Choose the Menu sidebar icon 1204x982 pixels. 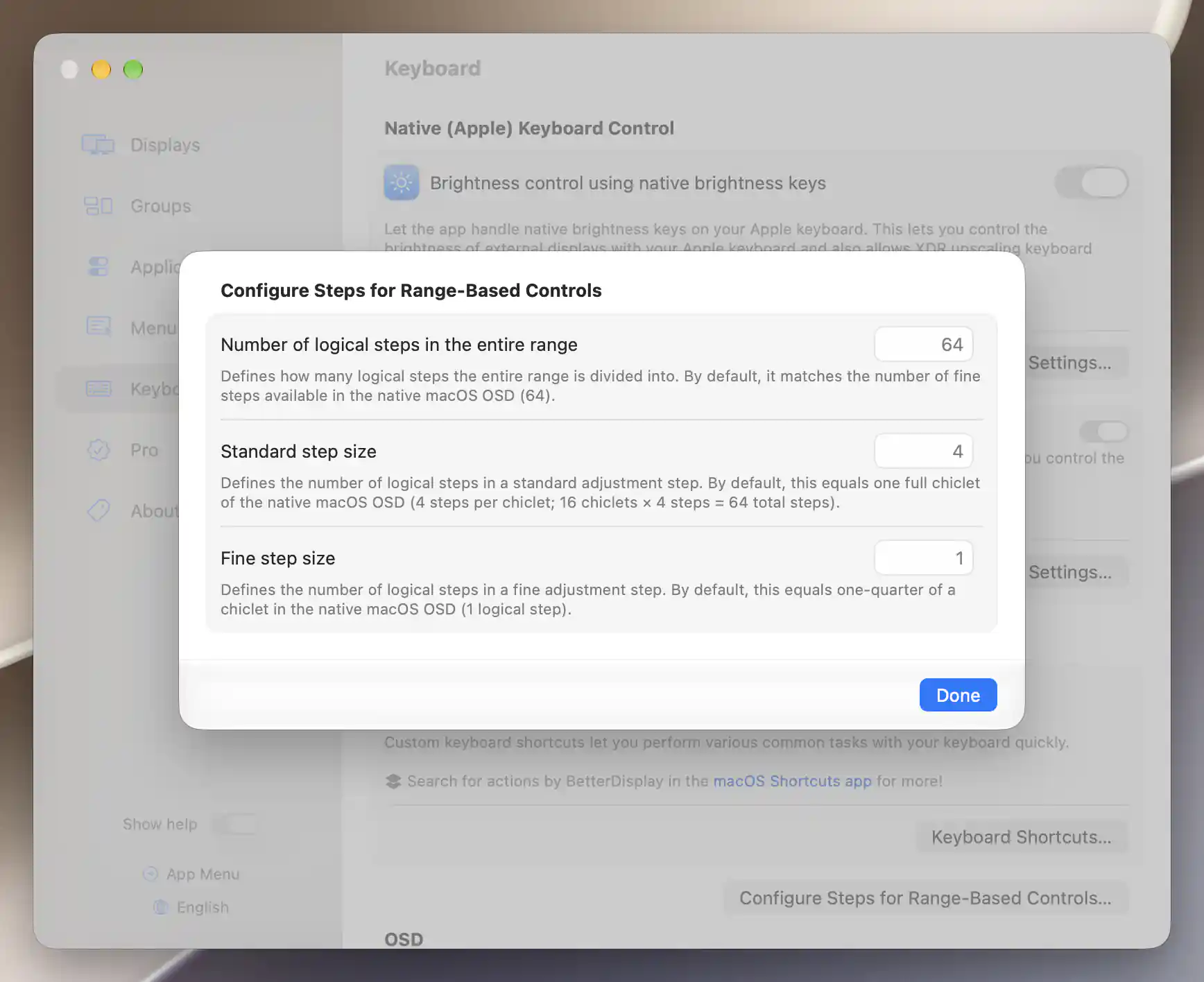pos(98,327)
